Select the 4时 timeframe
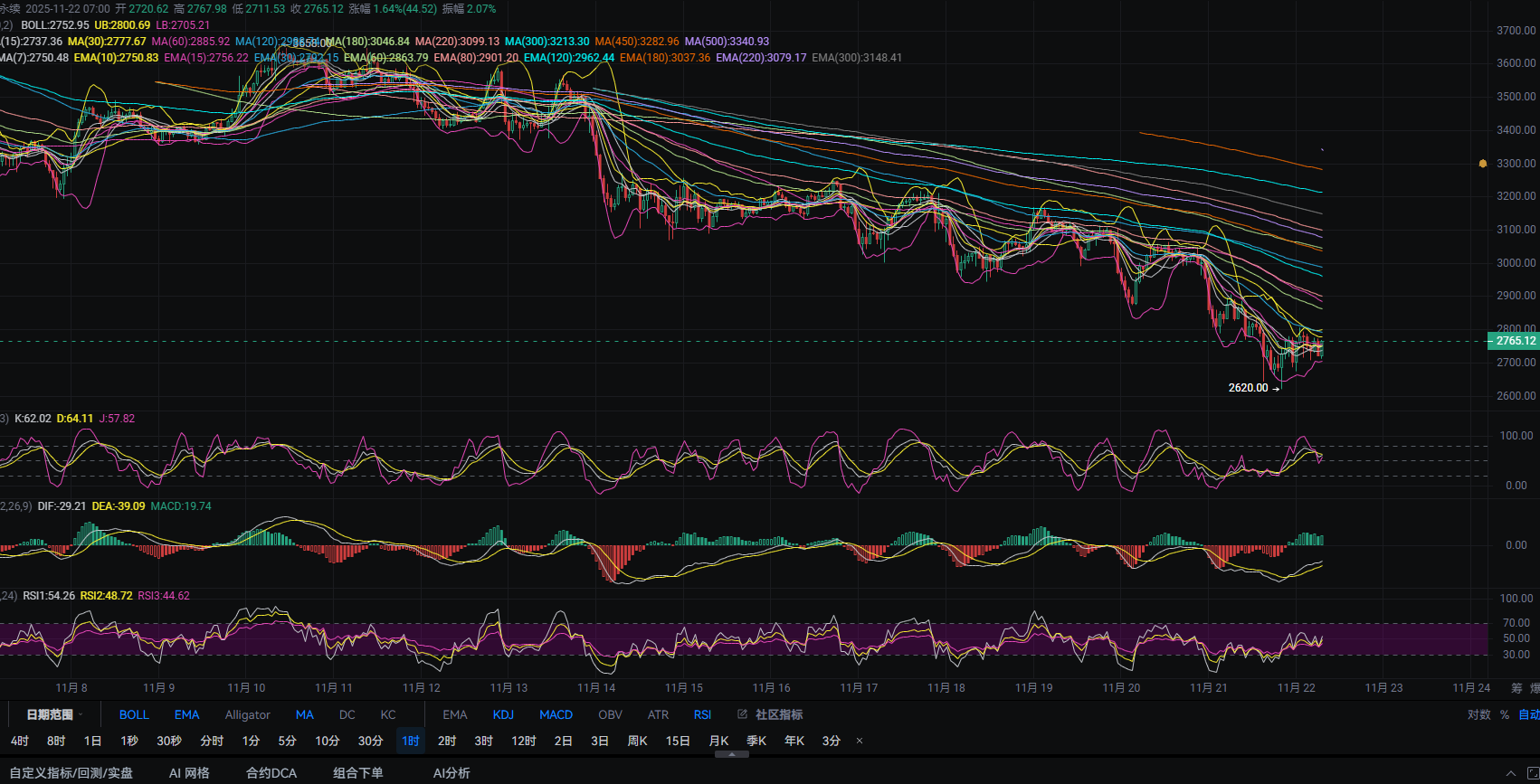 click(x=20, y=741)
